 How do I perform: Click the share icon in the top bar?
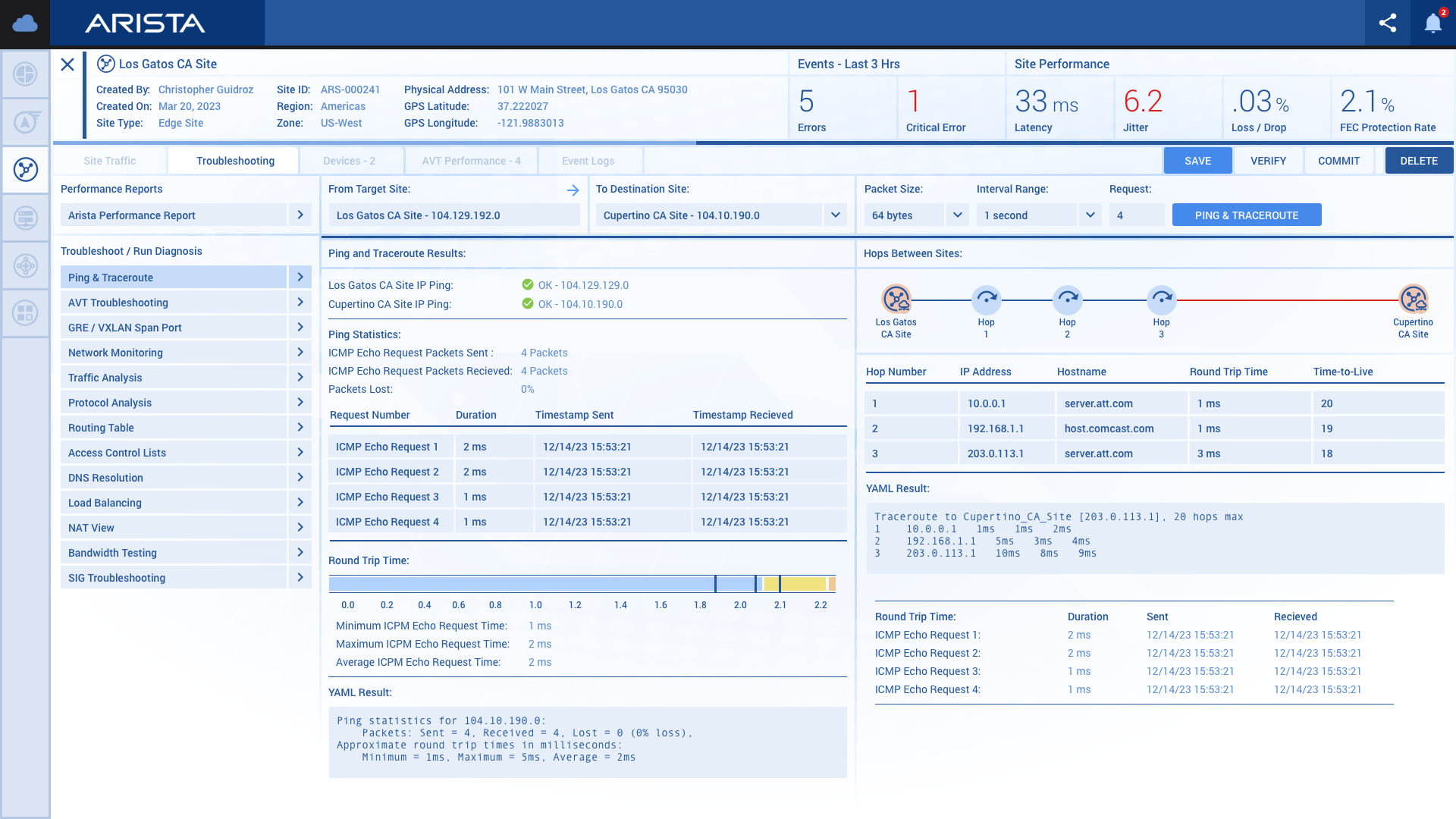click(1387, 23)
